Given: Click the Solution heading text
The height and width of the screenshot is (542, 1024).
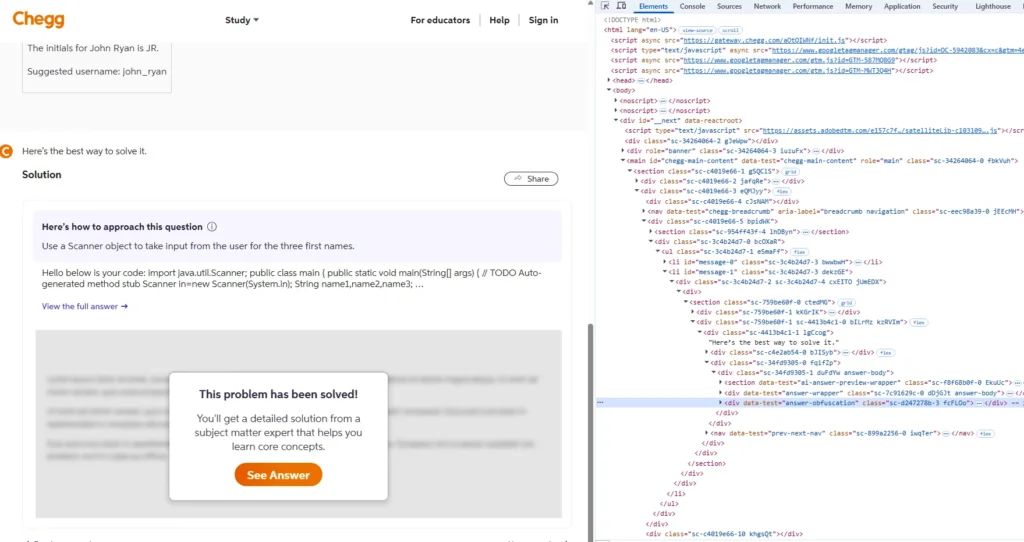Looking at the screenshot, I should (42, 174).
